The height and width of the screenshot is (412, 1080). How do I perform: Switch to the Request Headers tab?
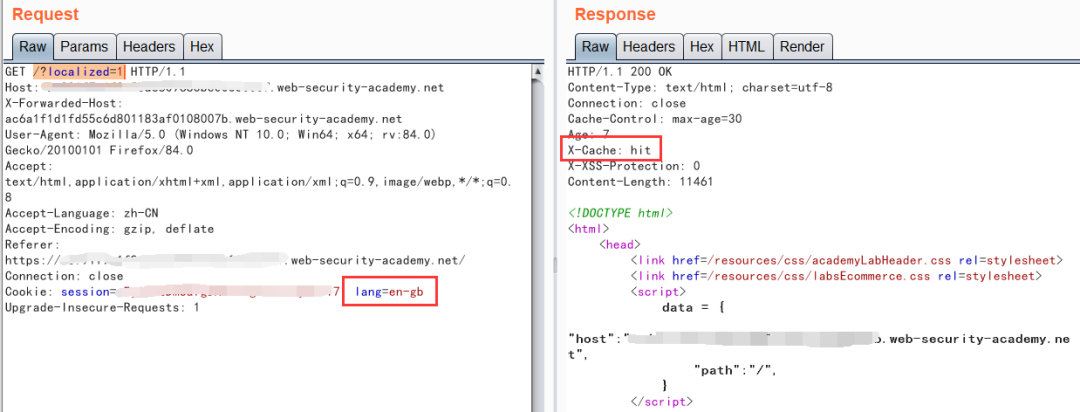[x=149, y=47]
